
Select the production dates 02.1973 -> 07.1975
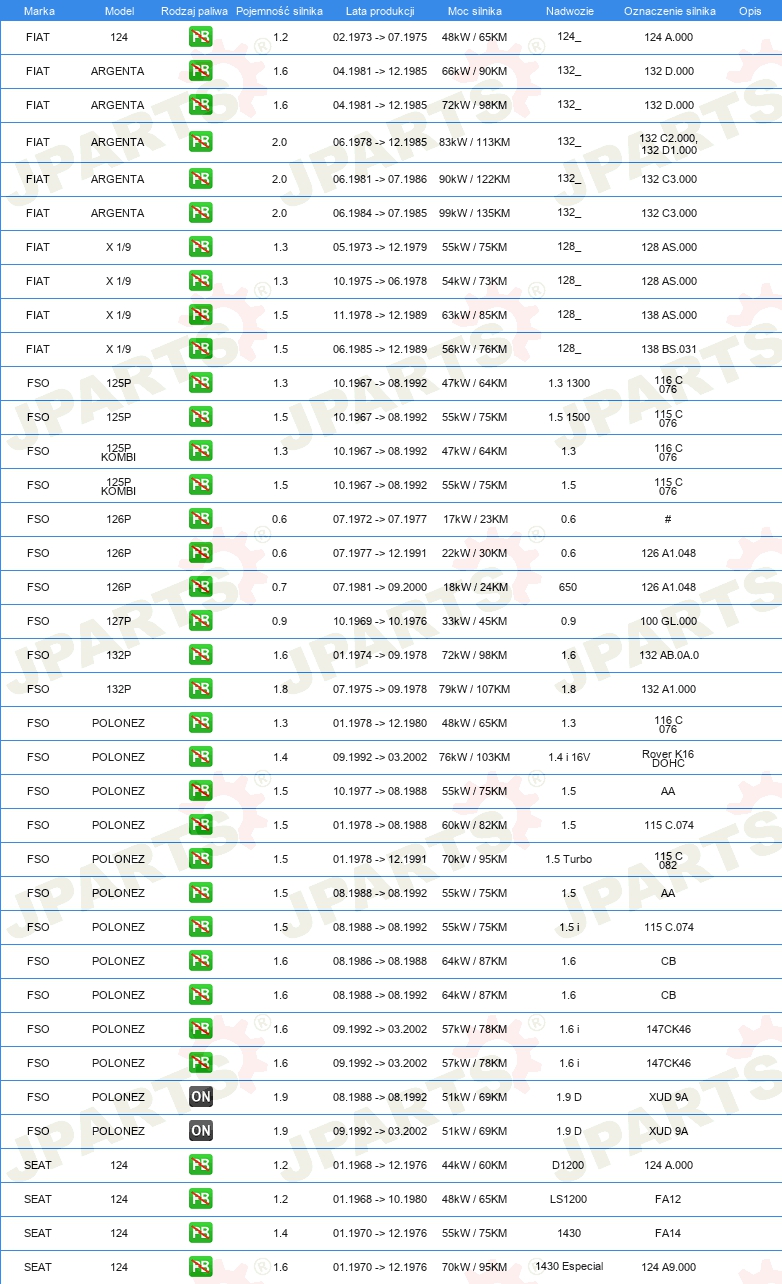tap(380, 37)
